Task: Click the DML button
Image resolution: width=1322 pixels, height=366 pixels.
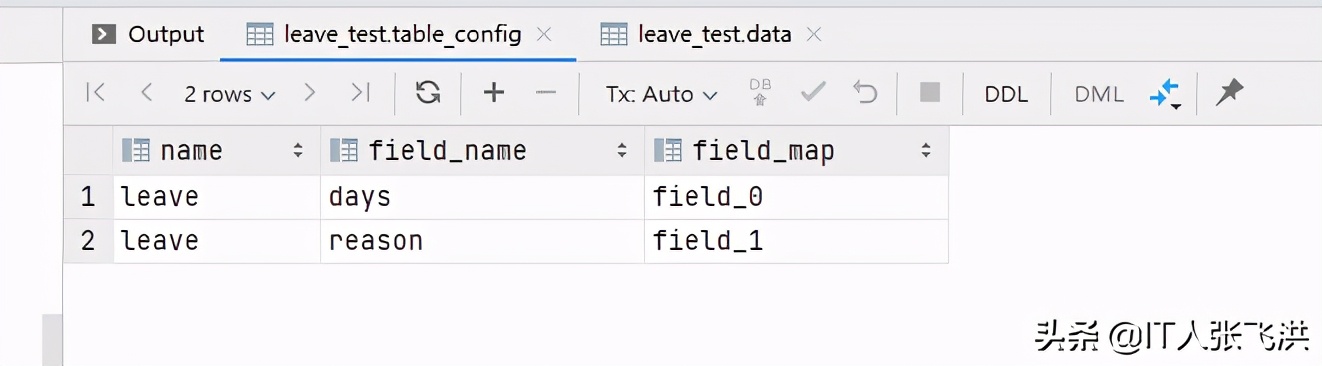Action: [1099, 94]
